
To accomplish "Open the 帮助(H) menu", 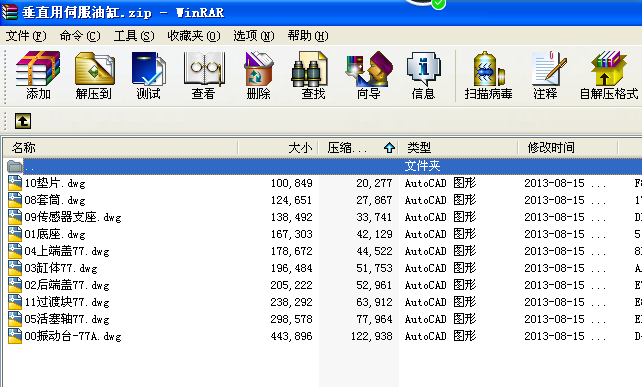I will tap(308, 36).
